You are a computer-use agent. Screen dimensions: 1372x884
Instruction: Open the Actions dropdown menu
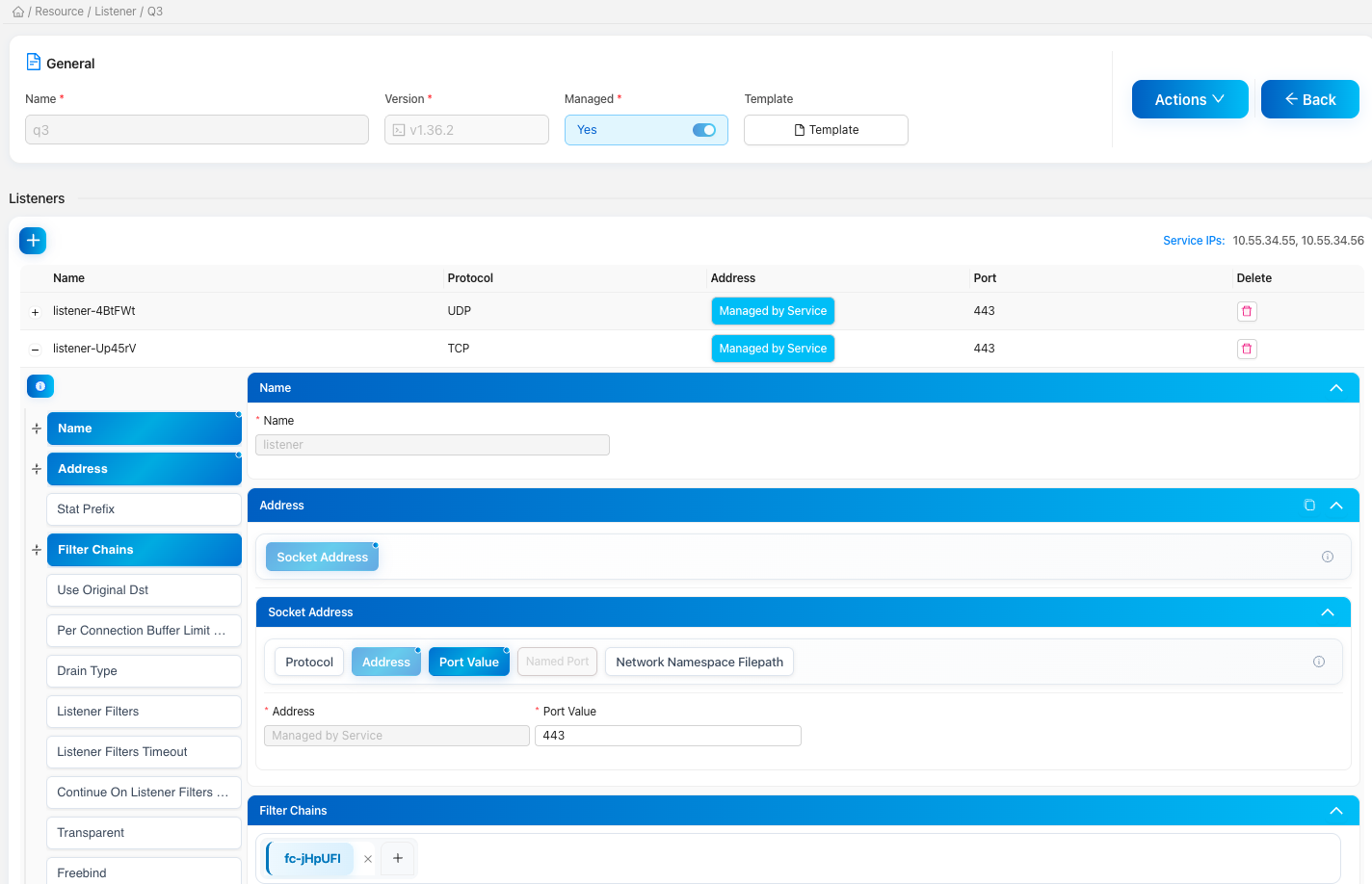(1189, 99)
